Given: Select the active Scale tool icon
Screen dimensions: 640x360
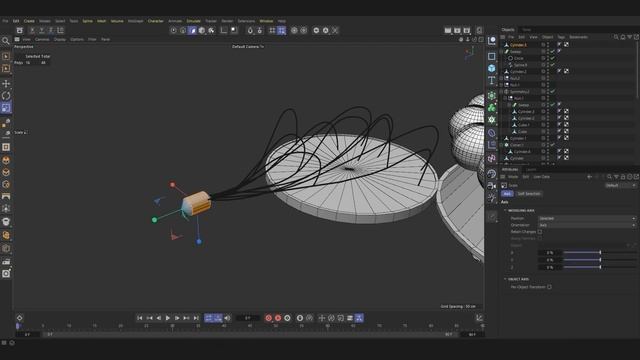Looking at the screenshot, I should [6, 108].
